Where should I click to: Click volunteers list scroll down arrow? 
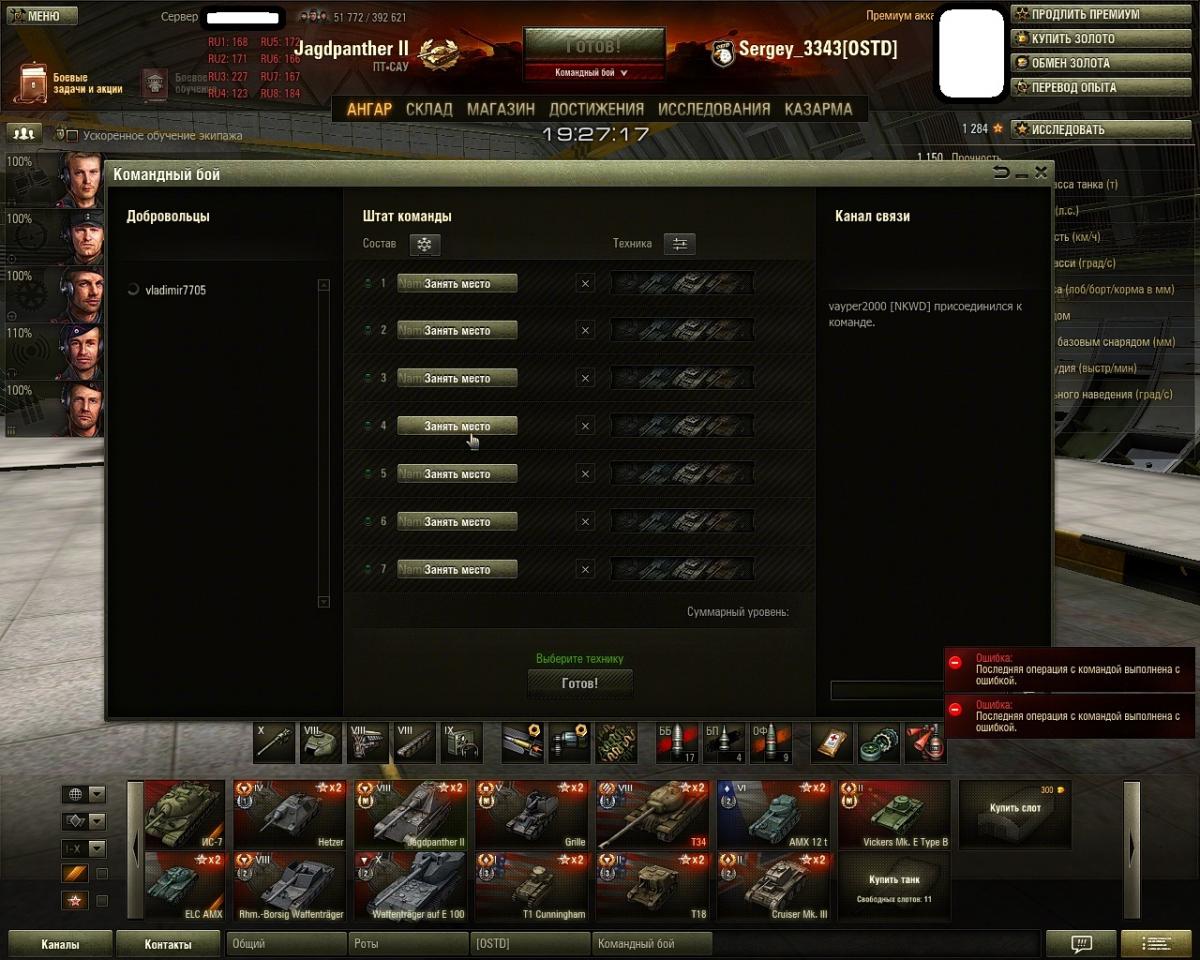[x=323, y=602]
